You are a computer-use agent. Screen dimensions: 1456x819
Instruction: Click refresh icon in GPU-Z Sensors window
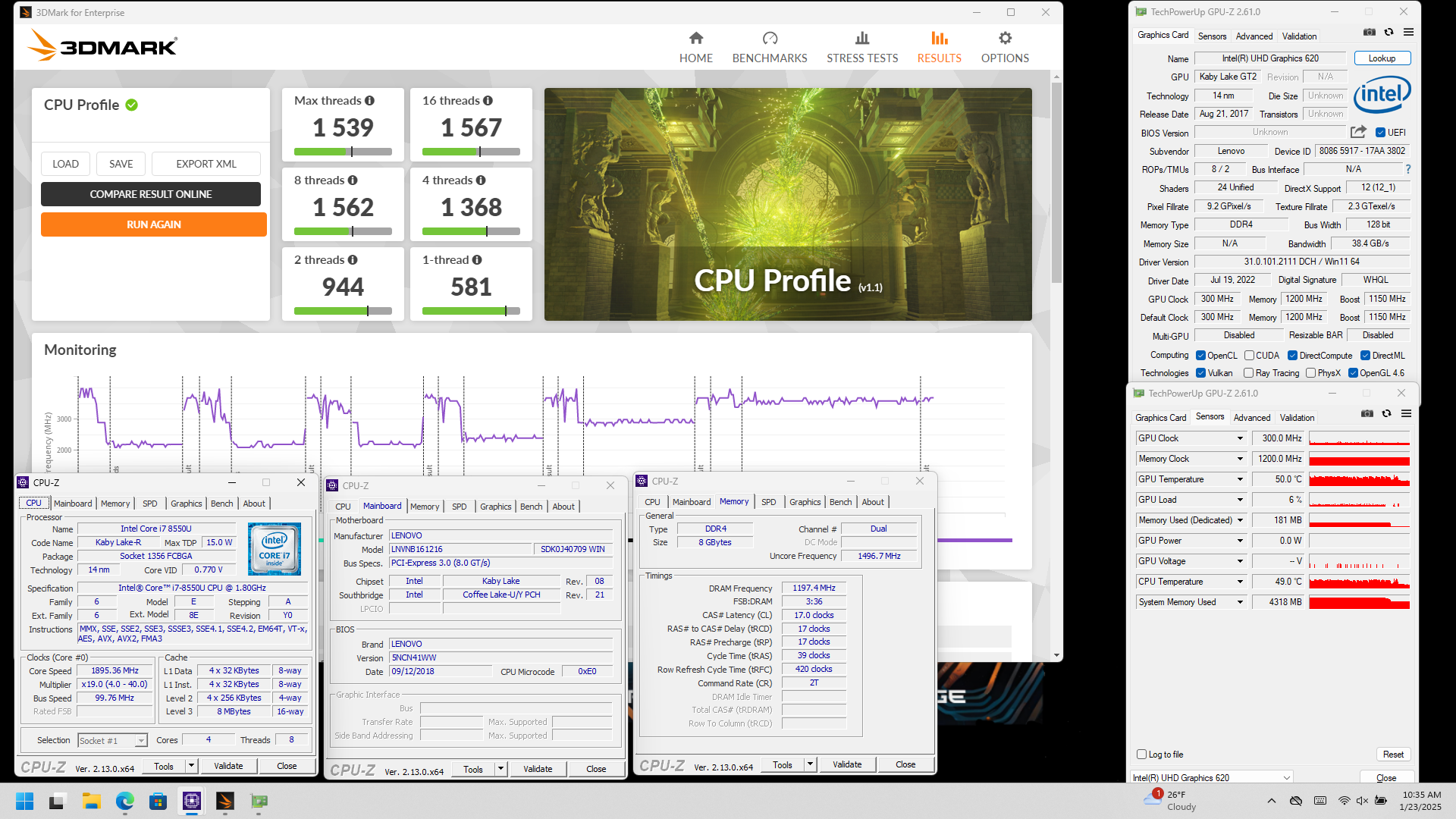tap(1386, 414)
